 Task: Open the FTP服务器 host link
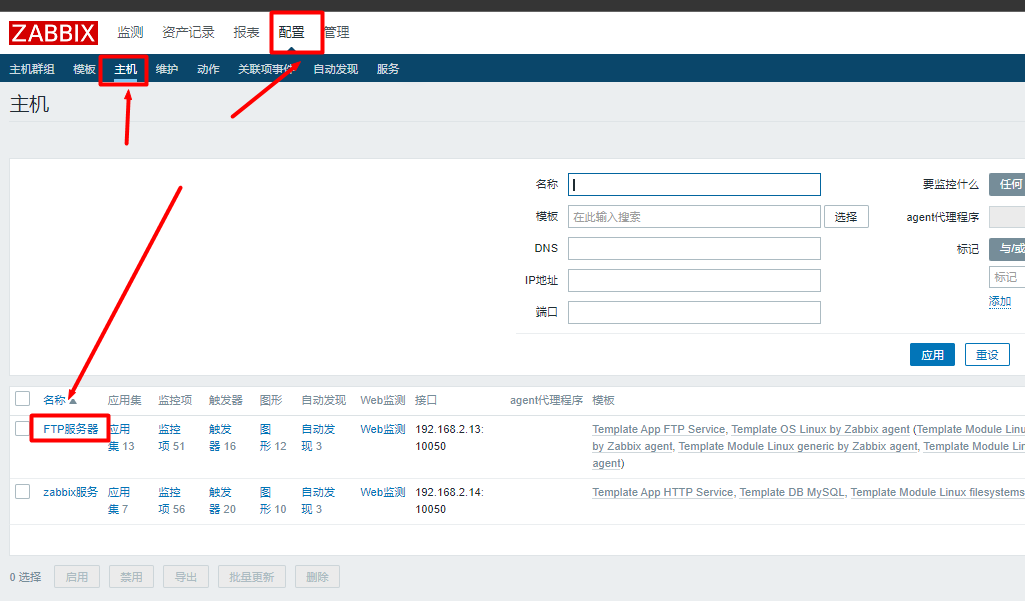tap(71, 429)
